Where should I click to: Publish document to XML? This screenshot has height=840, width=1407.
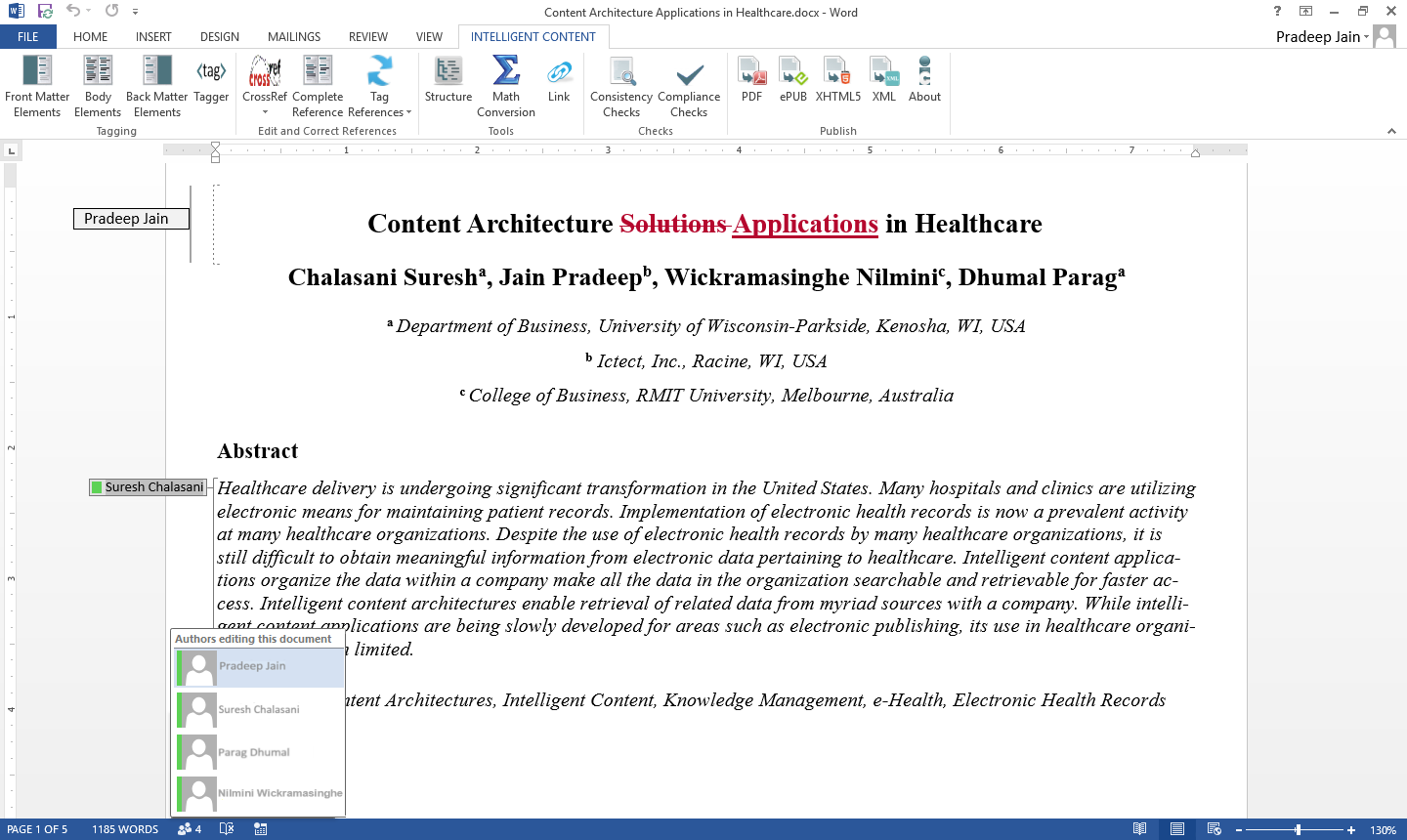click(x=884, y=80)
